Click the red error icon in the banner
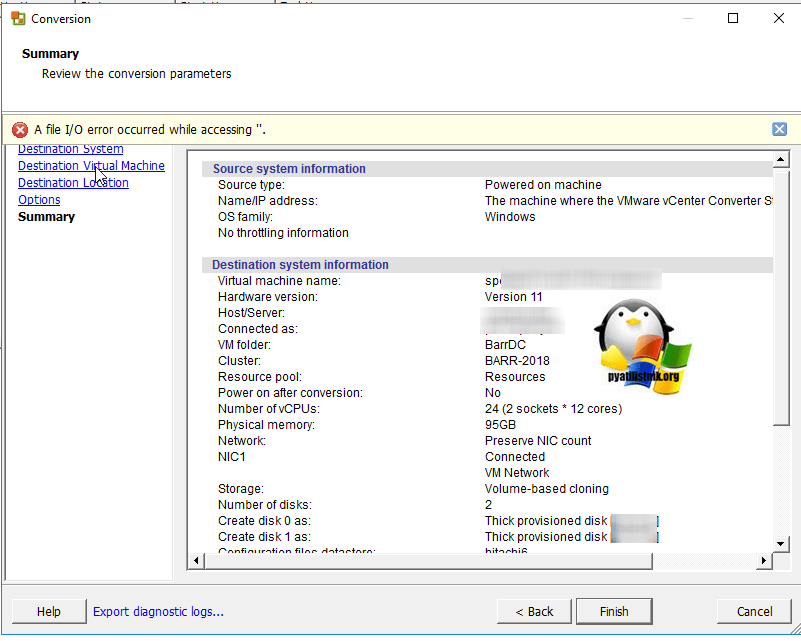This screenshot has width=801, height=641. (x=20, y=130)
